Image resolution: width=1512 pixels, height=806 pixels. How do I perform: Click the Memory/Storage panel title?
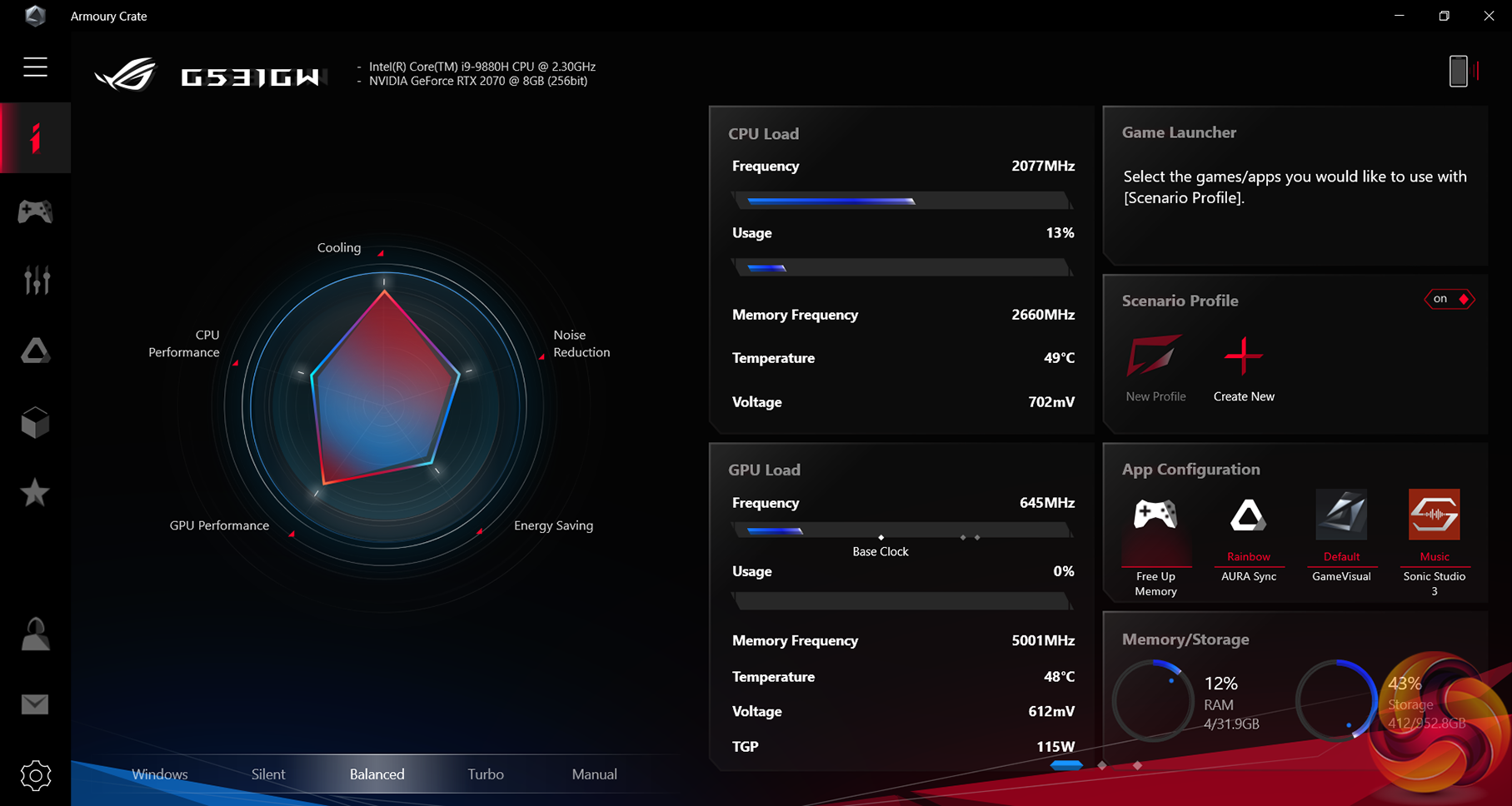coord(1185,639)
